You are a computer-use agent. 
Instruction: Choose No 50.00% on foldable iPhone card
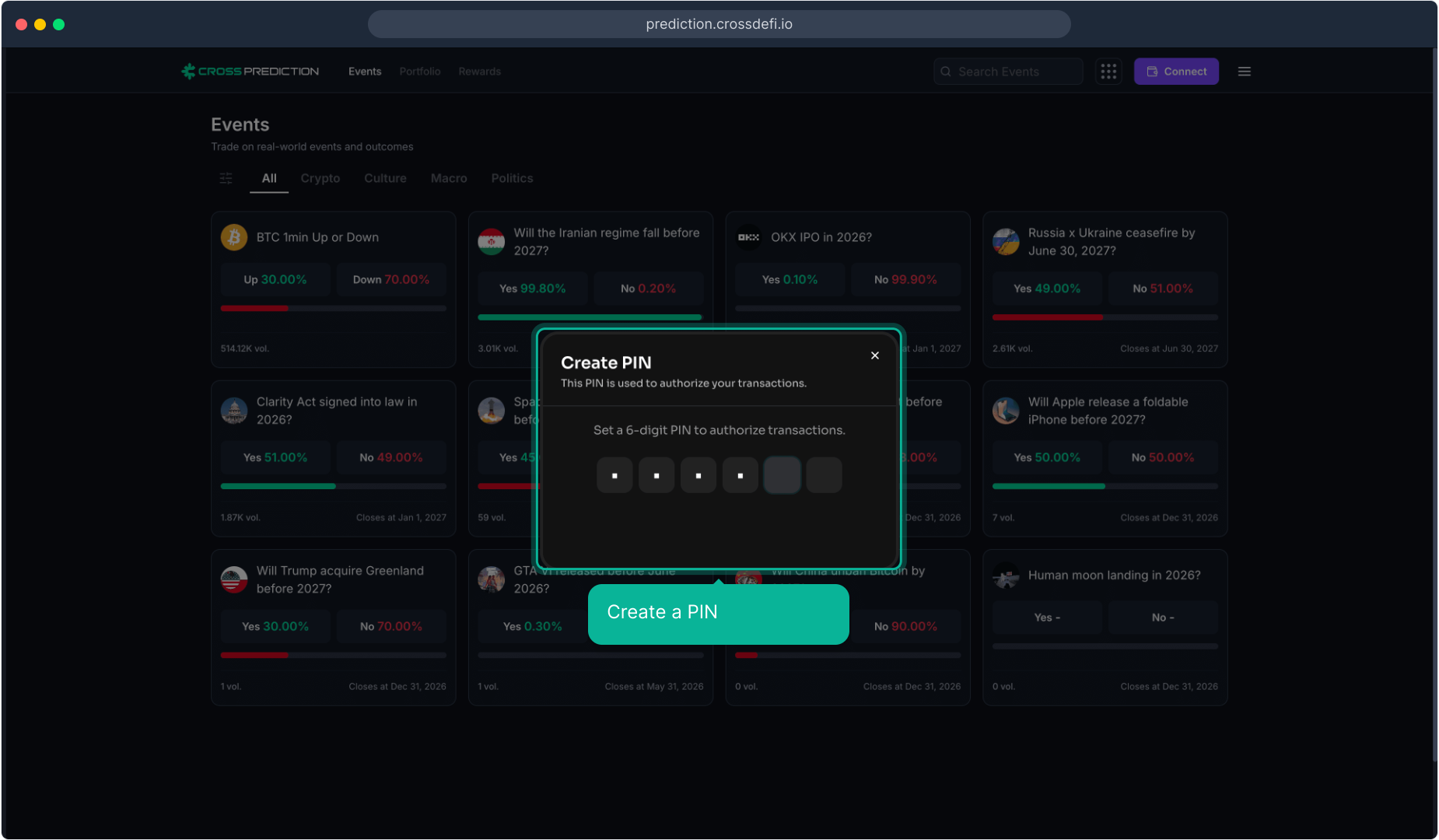[x=1163, y=457]
